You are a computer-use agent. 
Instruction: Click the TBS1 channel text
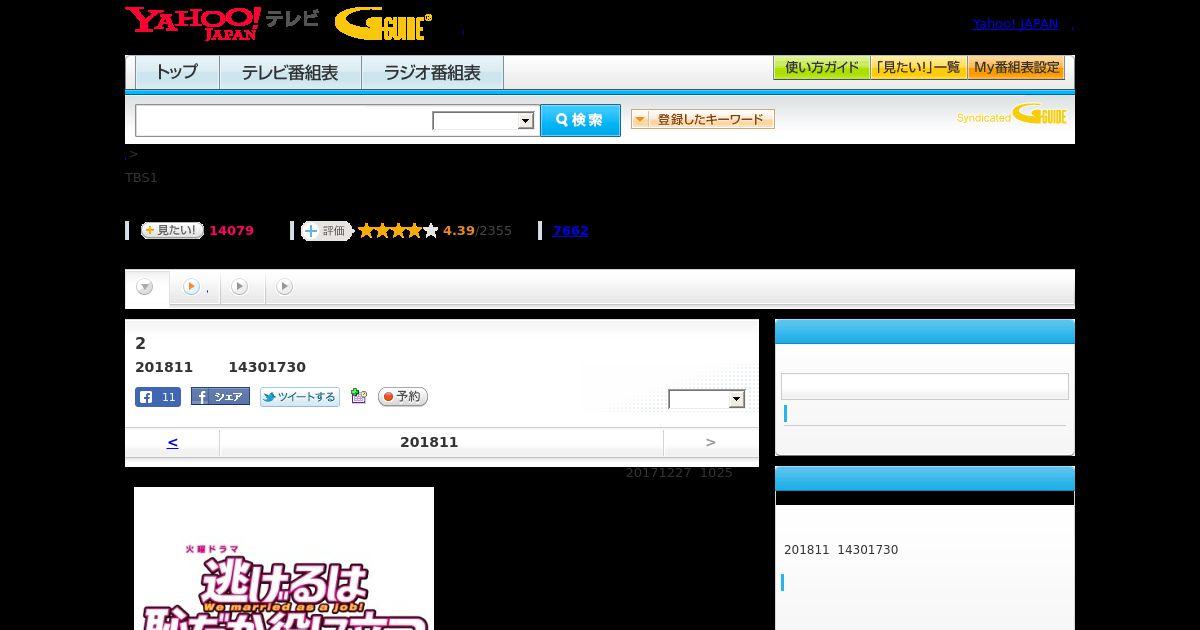point(141,178)
